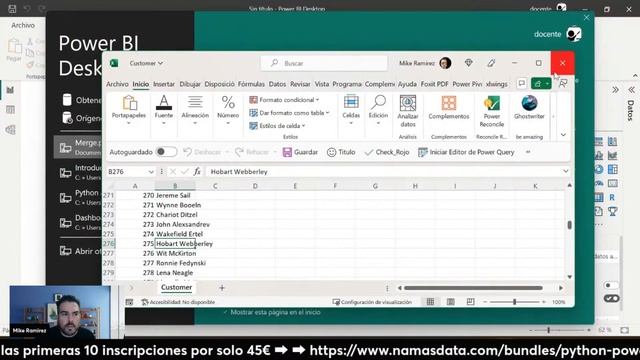Click the Rehacer redo arrow
640x360 pixels.
point(239,152)
